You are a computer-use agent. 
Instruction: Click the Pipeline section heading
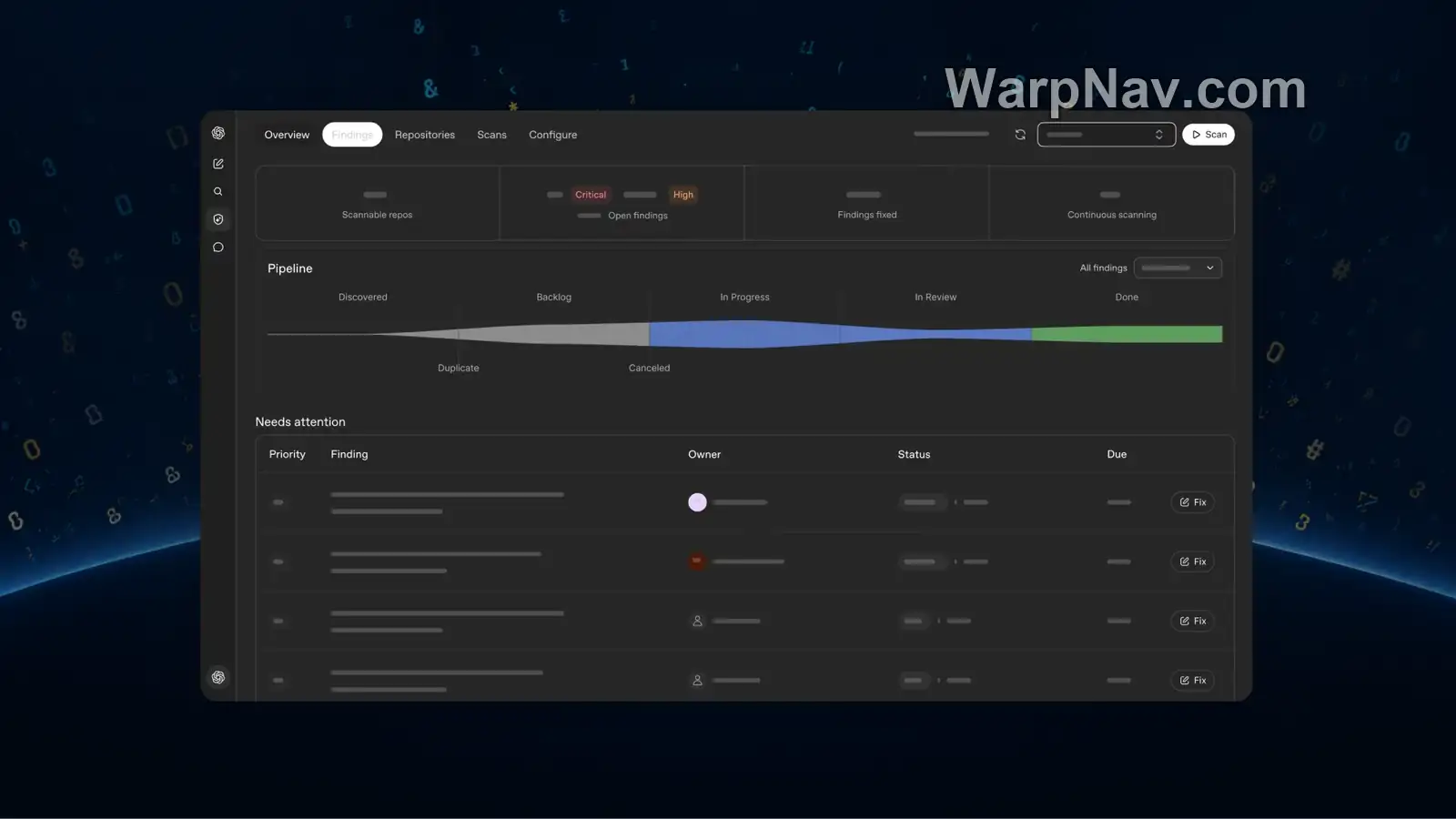[x=290, y=268]
